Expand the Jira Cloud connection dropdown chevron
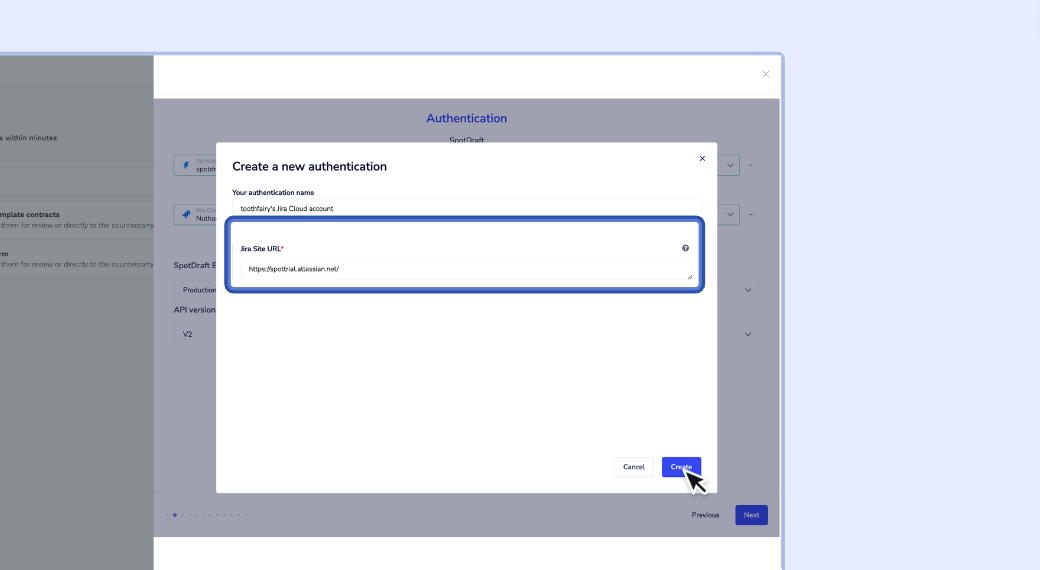The height and width of the screenshot is (570, 1040). pos(730,214)
